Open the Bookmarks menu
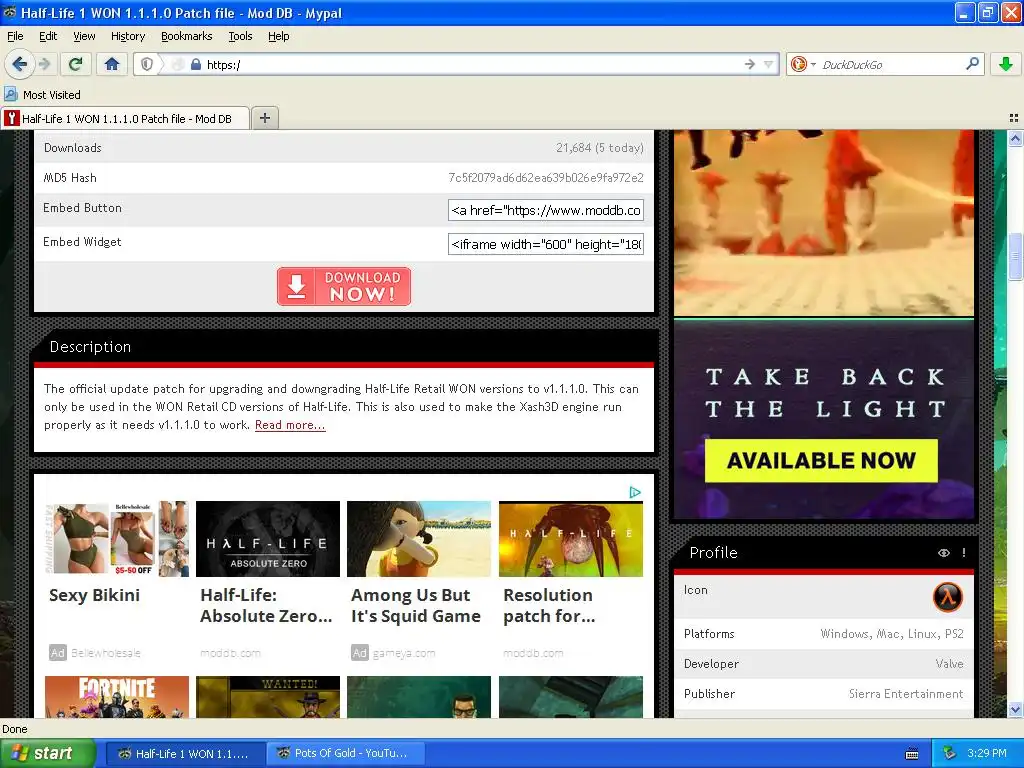Screen dimensions: 1024x768 pyautogui.click(x=187, y=36)
